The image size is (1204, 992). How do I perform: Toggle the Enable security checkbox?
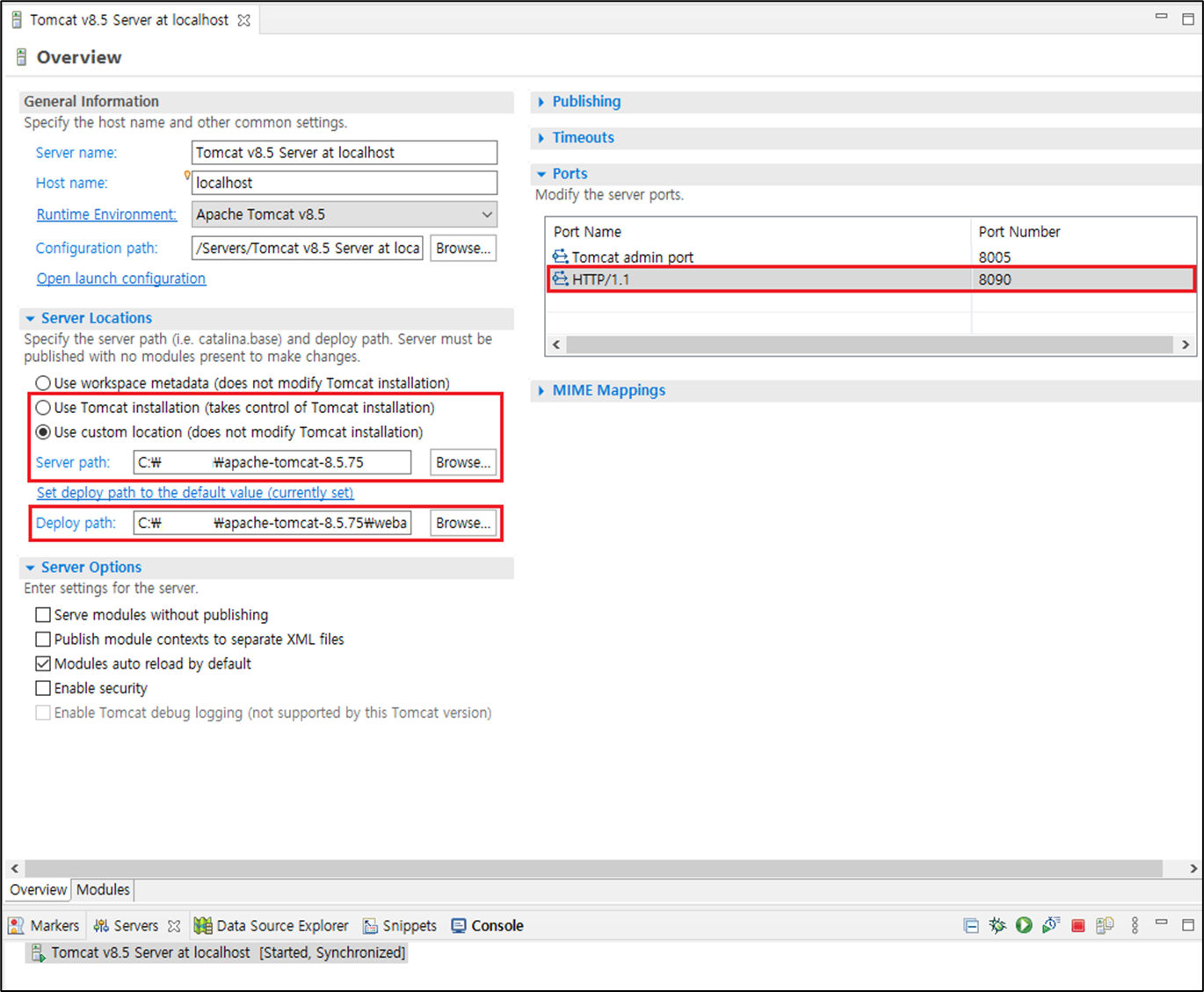43,689
